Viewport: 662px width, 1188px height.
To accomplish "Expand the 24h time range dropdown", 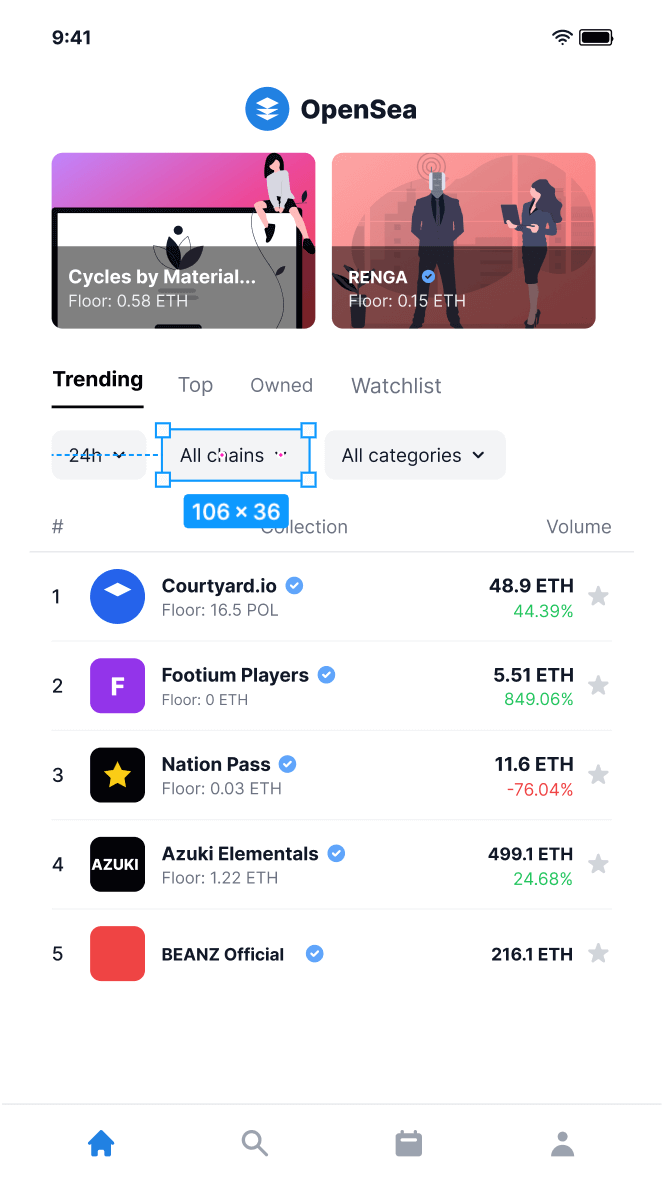I will (98, 455).
